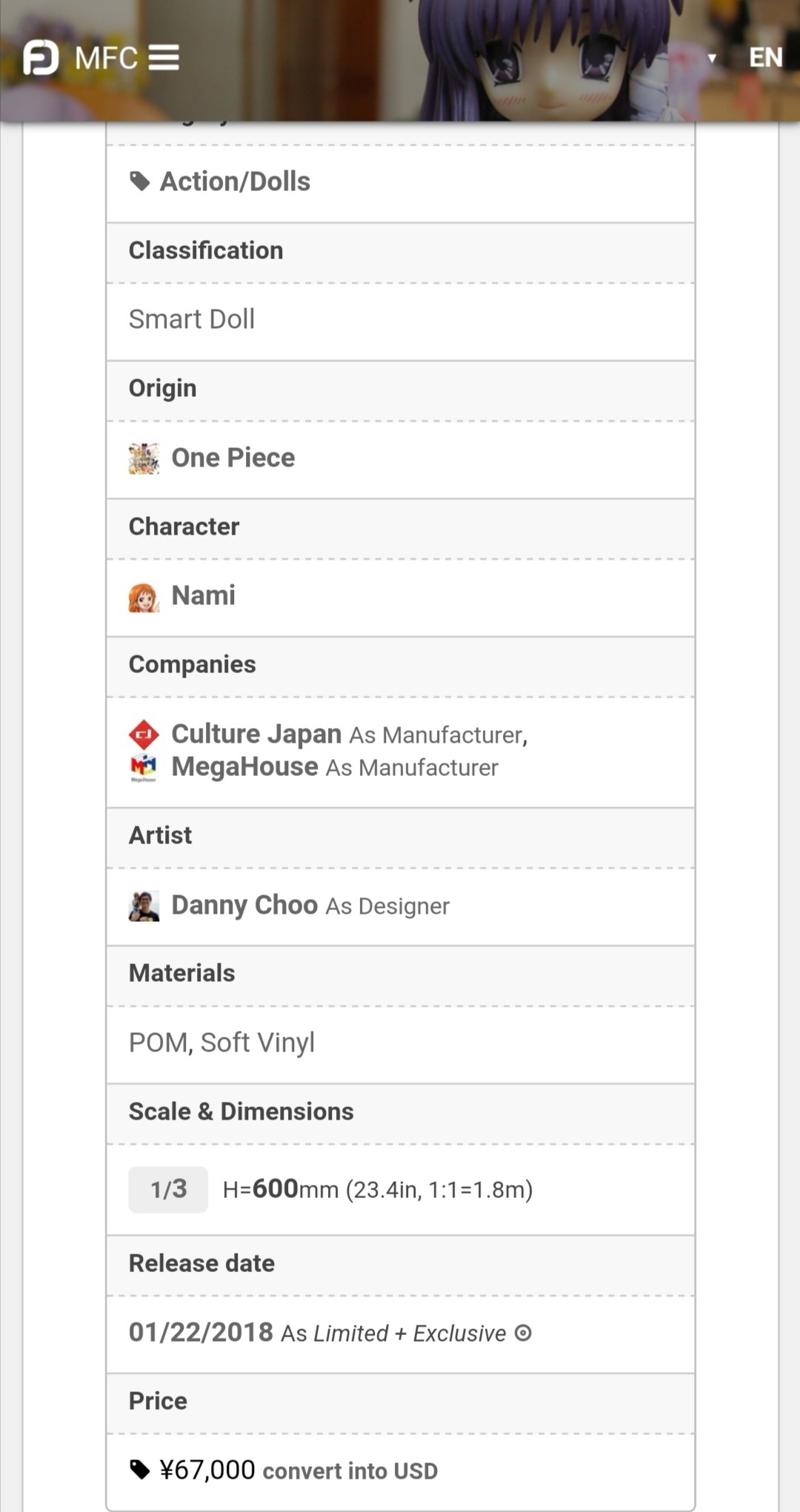The height and width of the screenshot is (1512, 800).
Task: Click the circle icon beside Exclusive
Action: point(523,1334)
